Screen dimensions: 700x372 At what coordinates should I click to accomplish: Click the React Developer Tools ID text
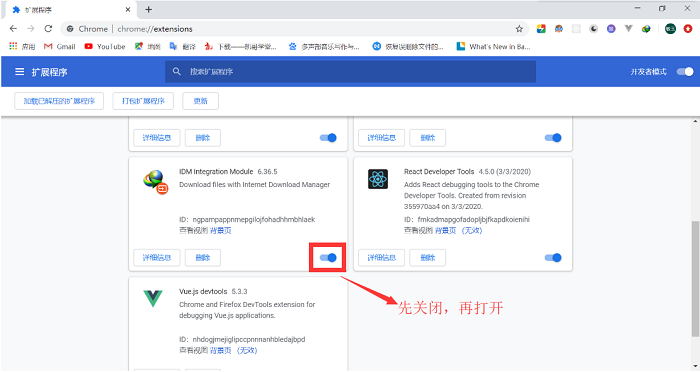click(x=467, y=219)
